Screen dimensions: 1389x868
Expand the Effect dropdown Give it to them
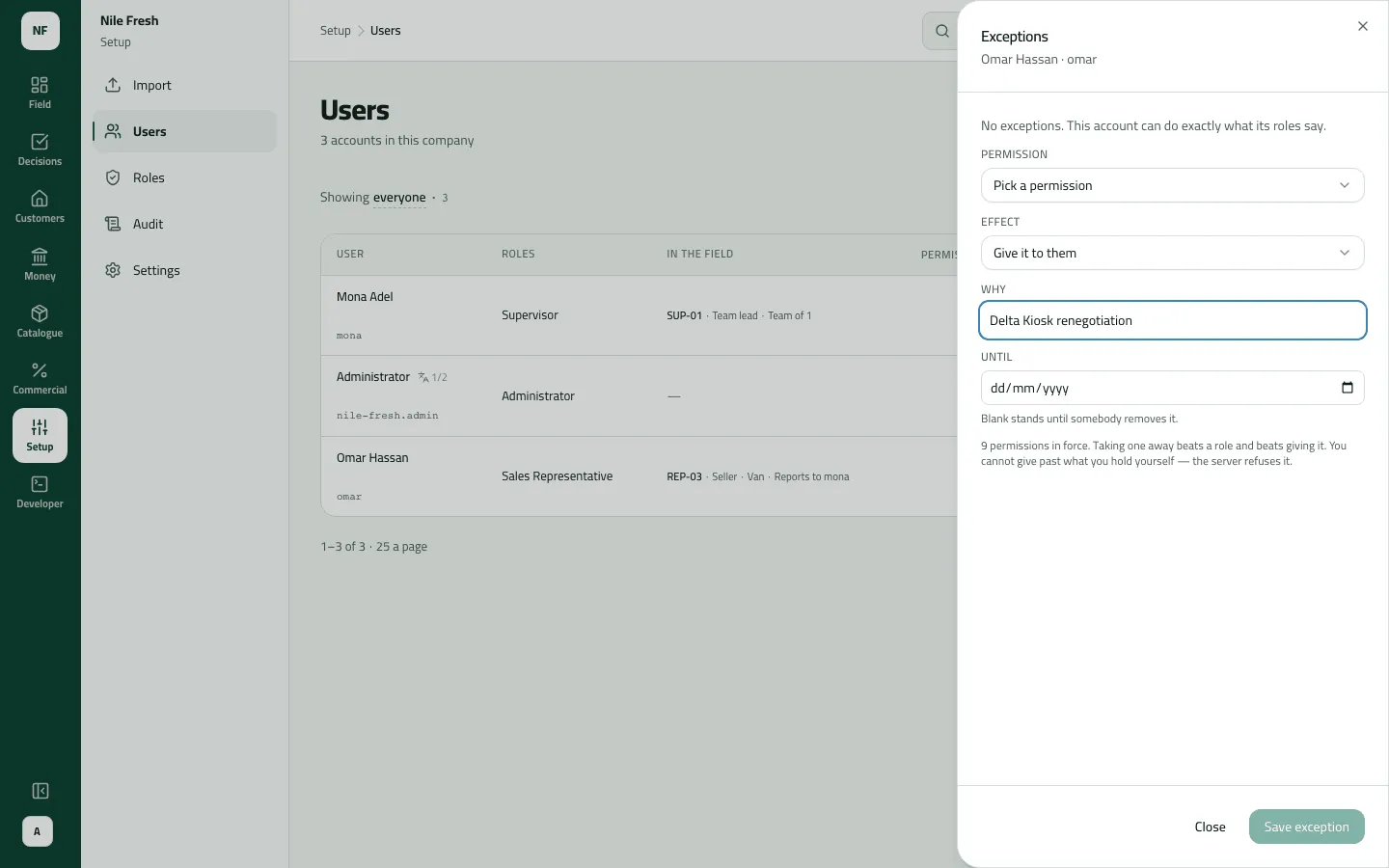click(1172, 253)
